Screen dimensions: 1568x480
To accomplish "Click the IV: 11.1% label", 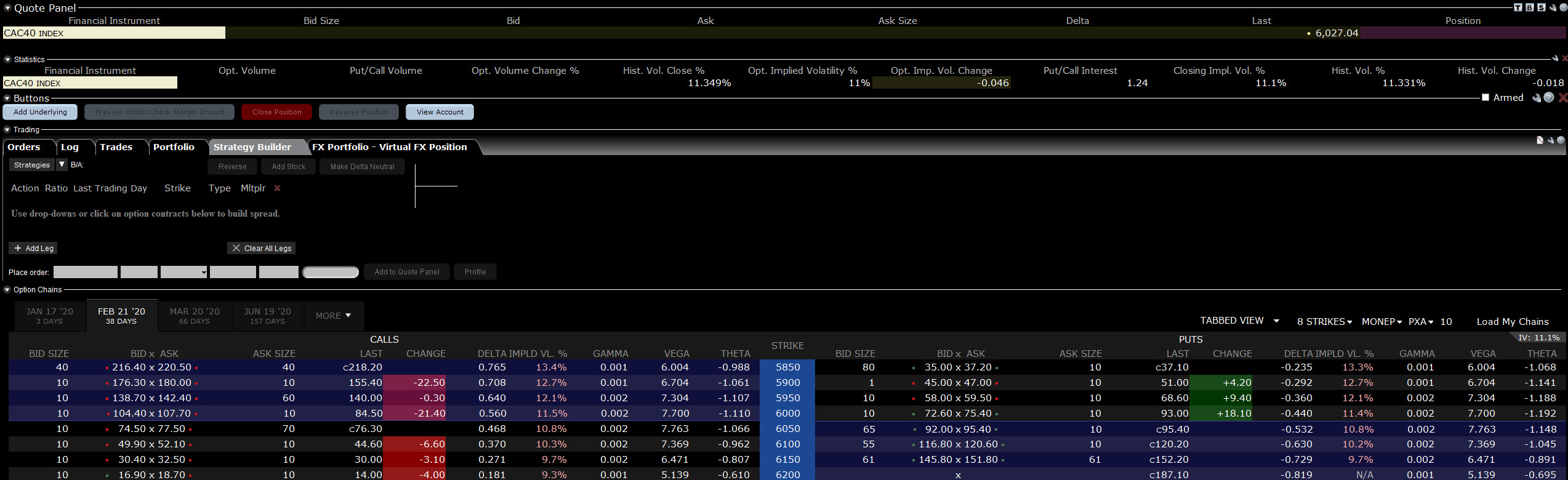I will click(1539, 337).
